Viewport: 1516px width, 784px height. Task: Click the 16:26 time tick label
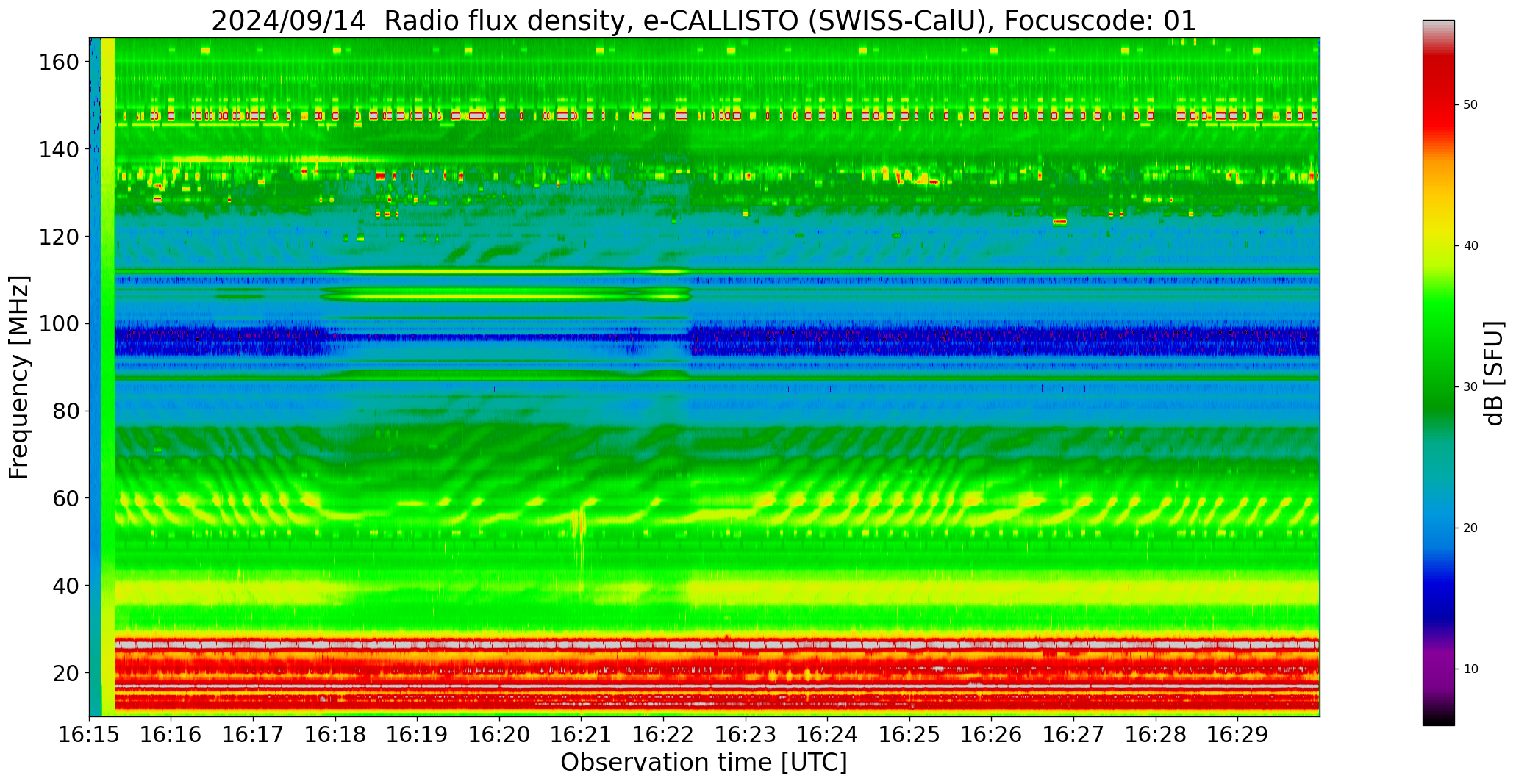(x=991, y=734)
